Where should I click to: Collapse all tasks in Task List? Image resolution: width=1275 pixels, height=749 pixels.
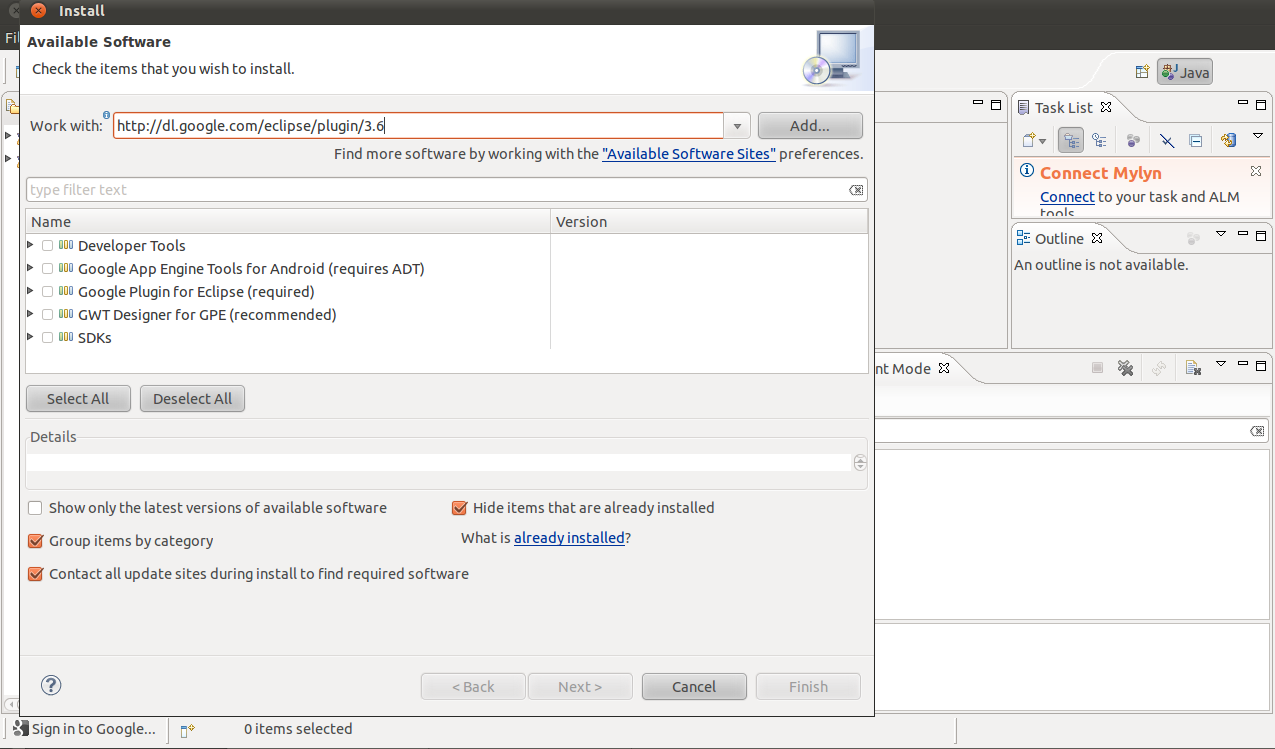tap(1195, 141)
